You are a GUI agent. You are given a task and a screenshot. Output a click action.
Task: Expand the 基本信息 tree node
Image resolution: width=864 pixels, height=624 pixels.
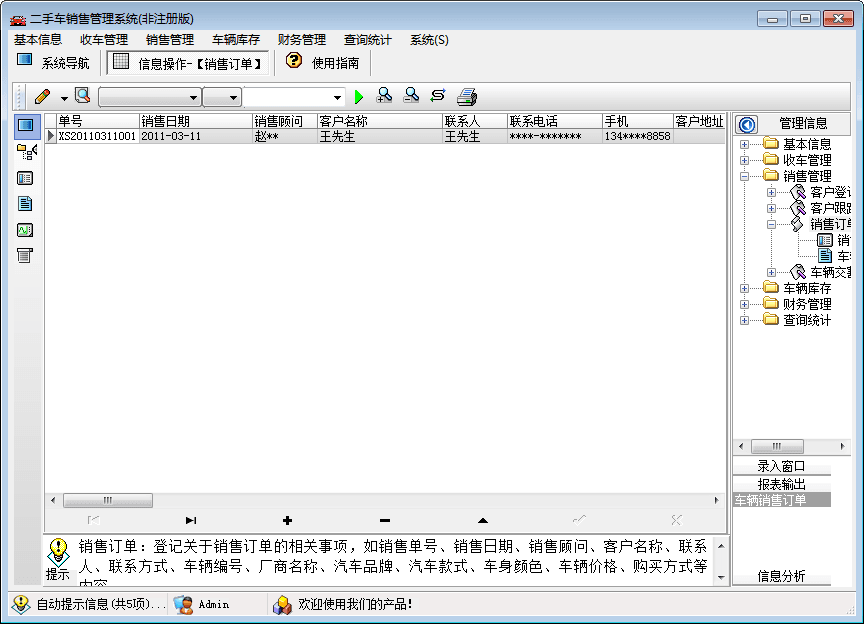point(744,144)
